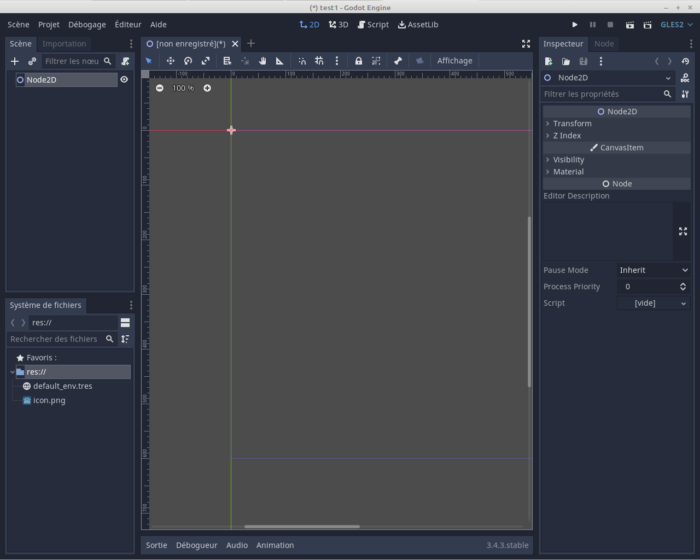The height and width of the screenshot is (560, 700).
Task: Switch to 2D workspace
Action: [309, 25]
